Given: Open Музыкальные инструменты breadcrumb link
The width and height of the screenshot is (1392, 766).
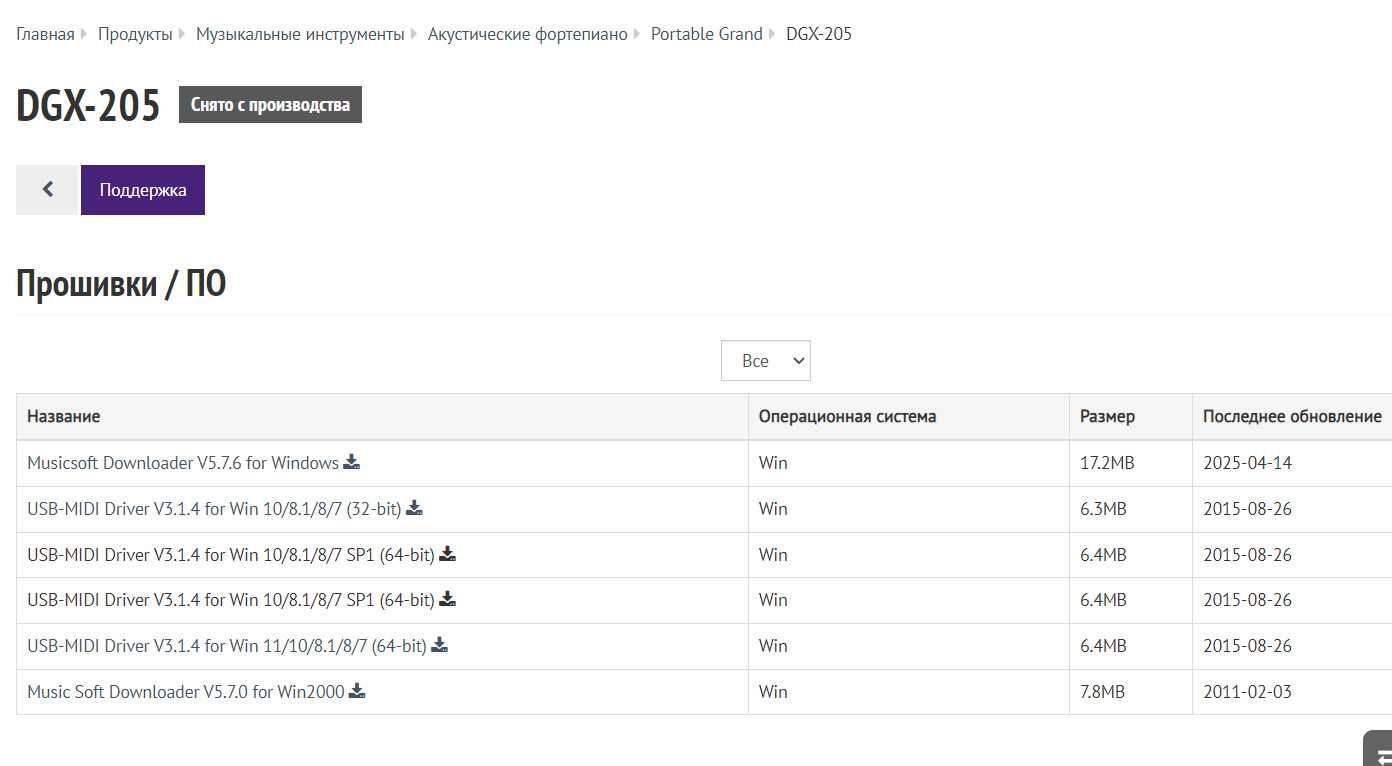Looking at the screenshot, I should 300,34.
